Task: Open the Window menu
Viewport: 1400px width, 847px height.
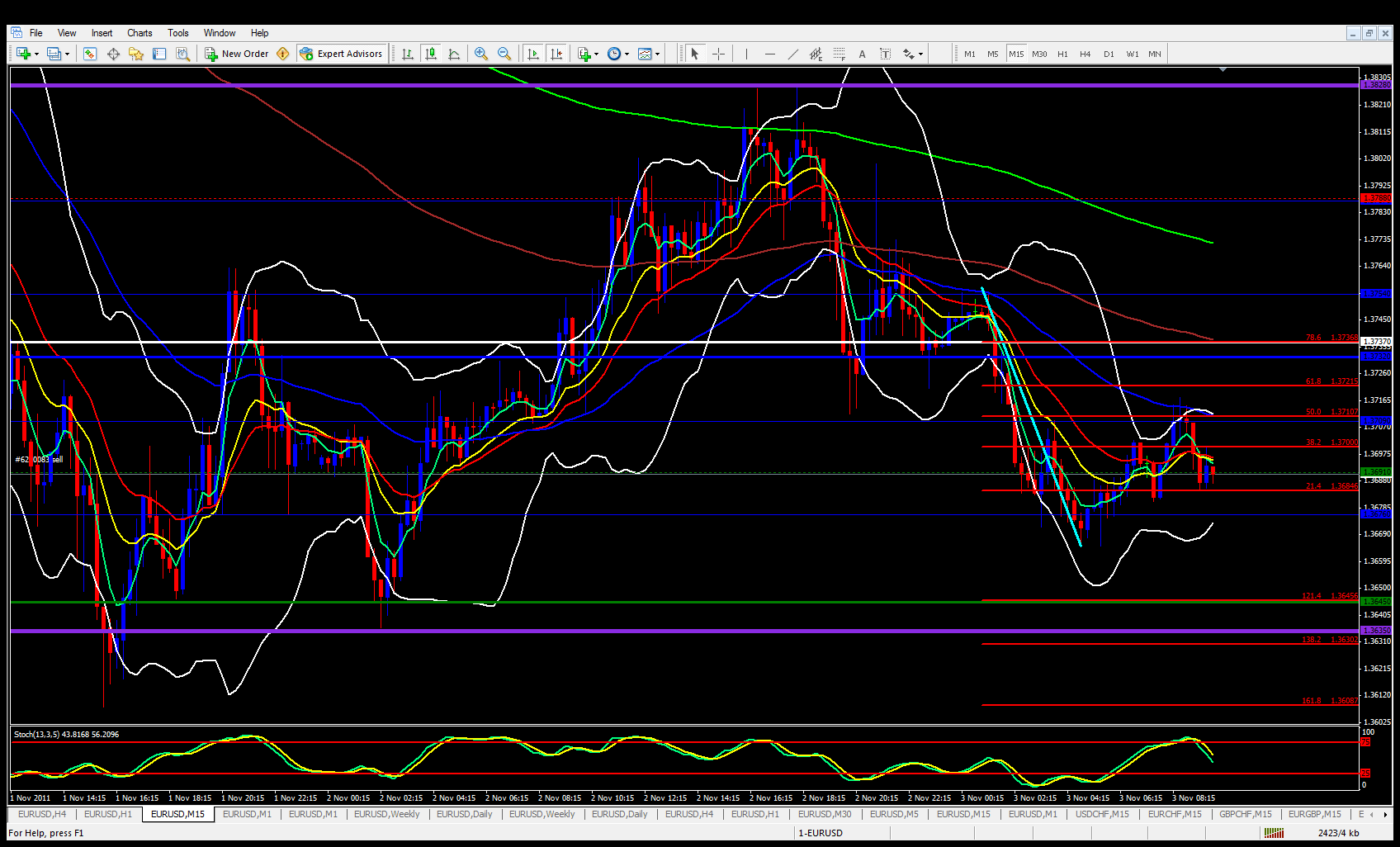Action: [220, 33]
